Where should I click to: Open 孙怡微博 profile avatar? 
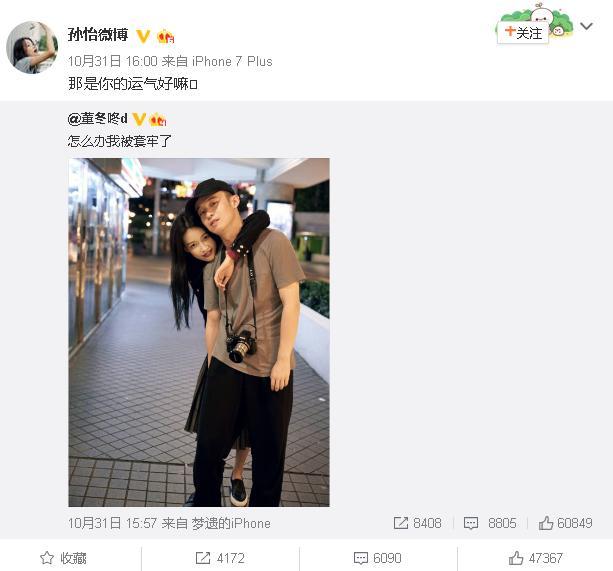coord(32,48)
